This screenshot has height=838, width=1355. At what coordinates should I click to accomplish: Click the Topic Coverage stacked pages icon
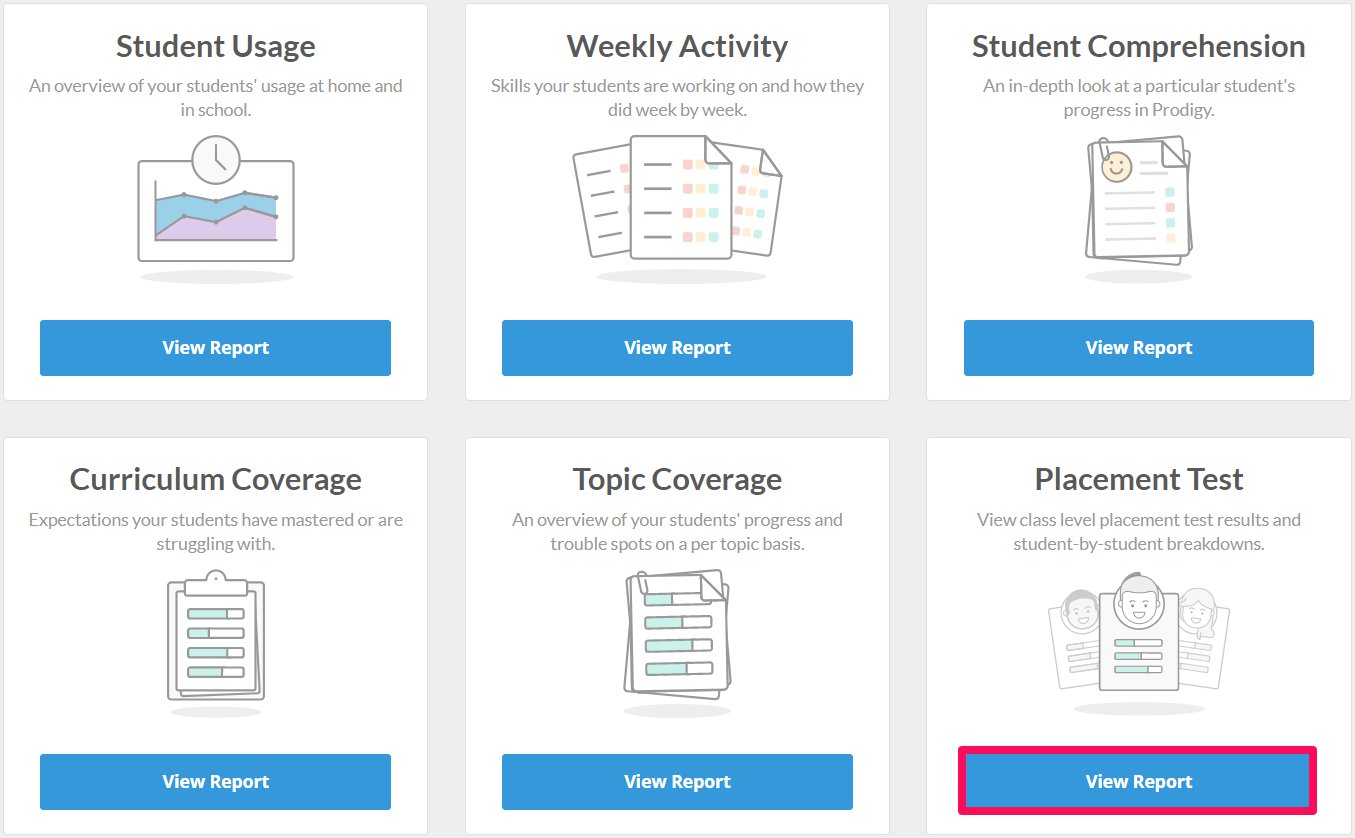click(x=677, y=642)
